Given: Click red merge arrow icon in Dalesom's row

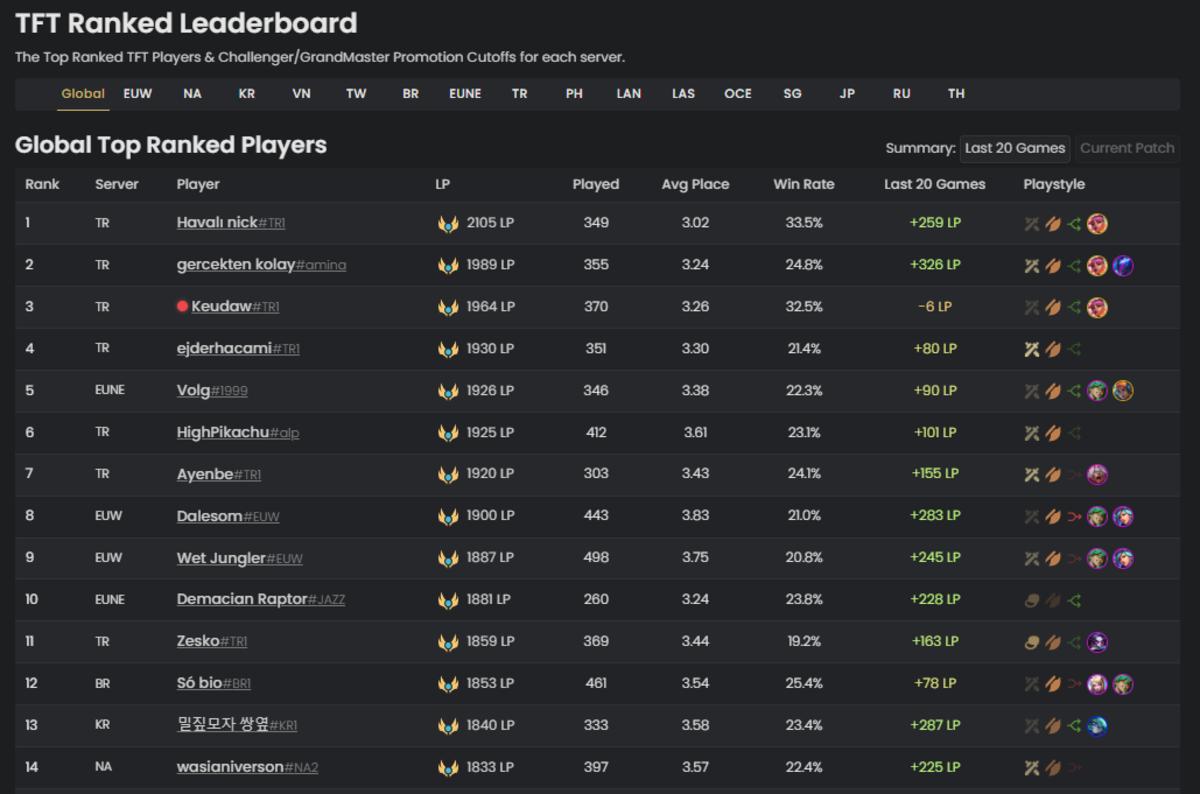Looking at the screenshot, I should [1075, 517].
